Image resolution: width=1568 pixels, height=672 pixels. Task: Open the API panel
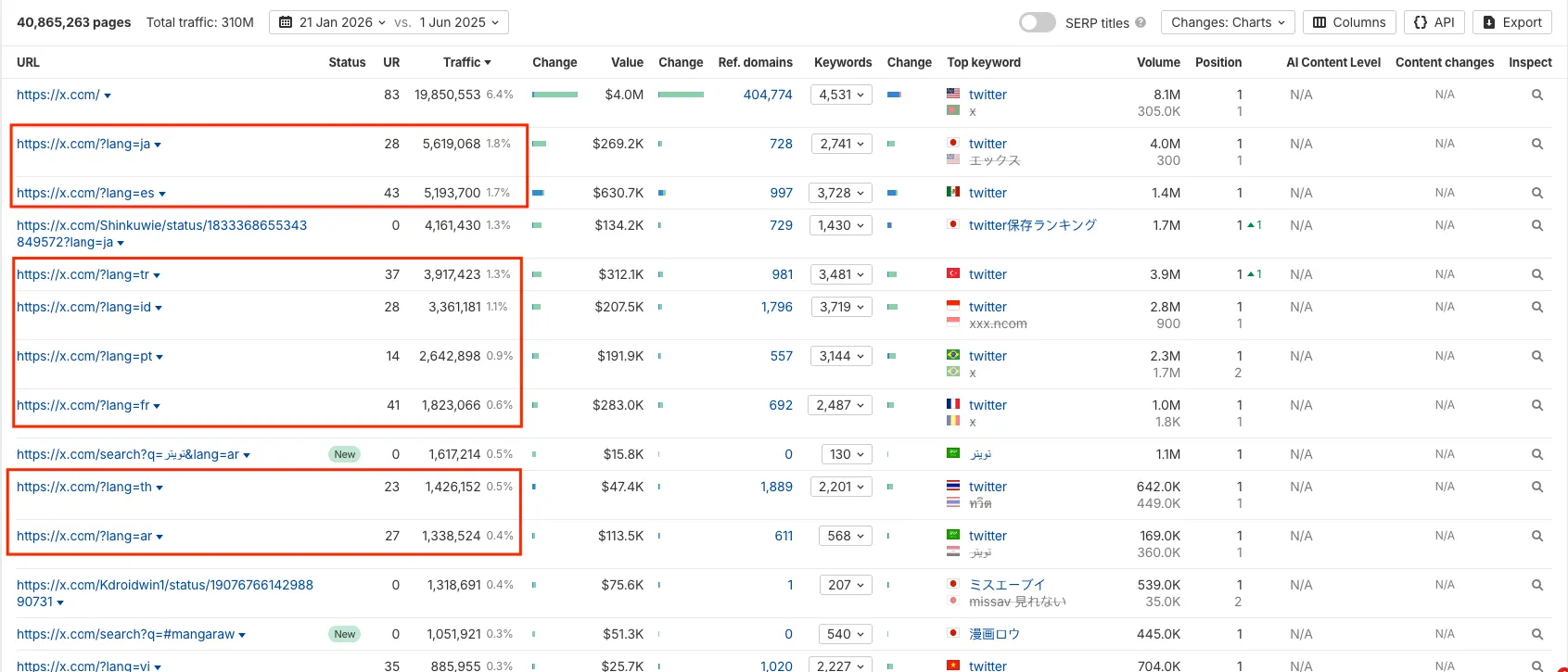[x=1434, y=22]
